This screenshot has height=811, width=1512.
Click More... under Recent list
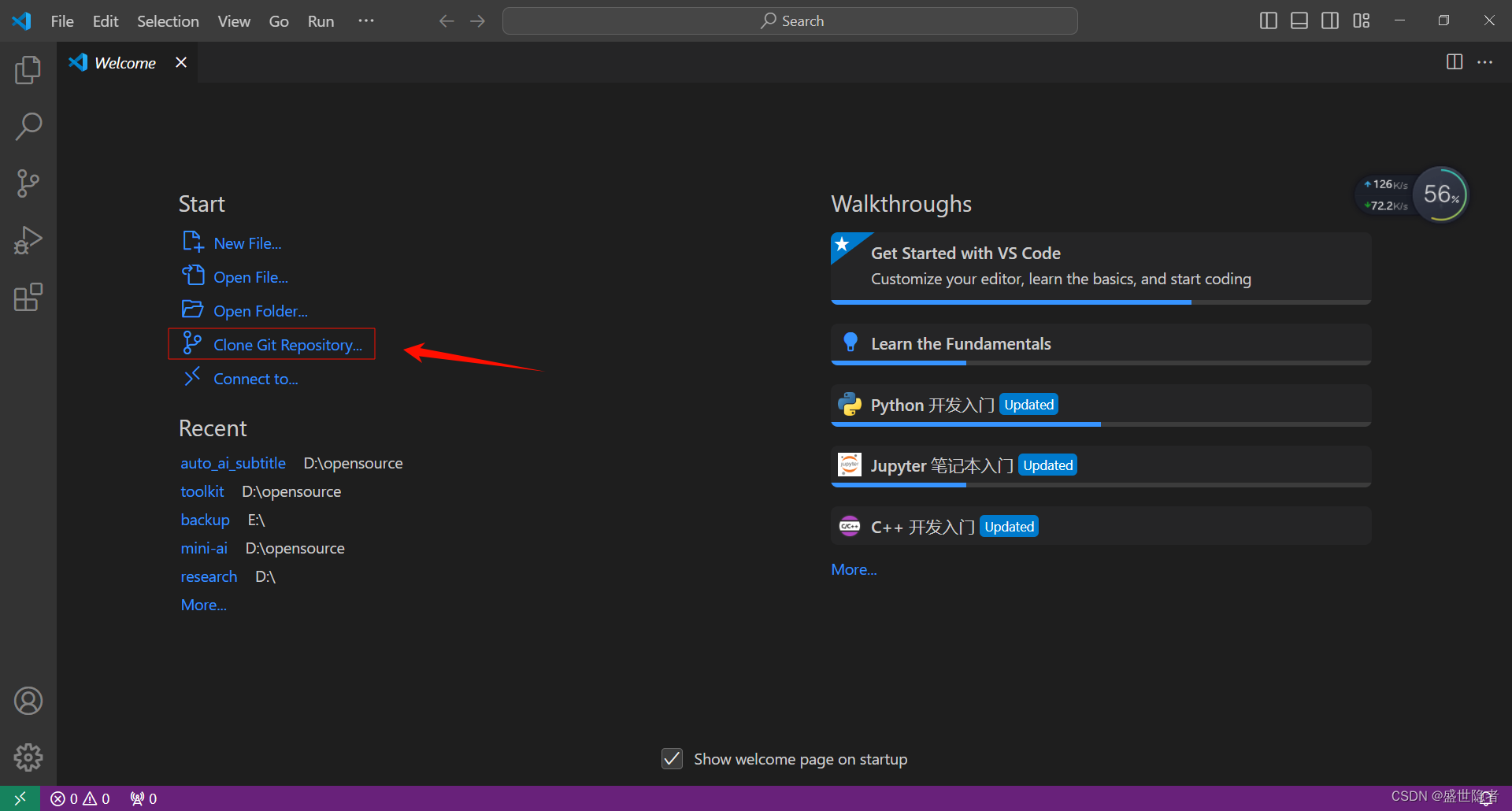click(x=203, y=605)
